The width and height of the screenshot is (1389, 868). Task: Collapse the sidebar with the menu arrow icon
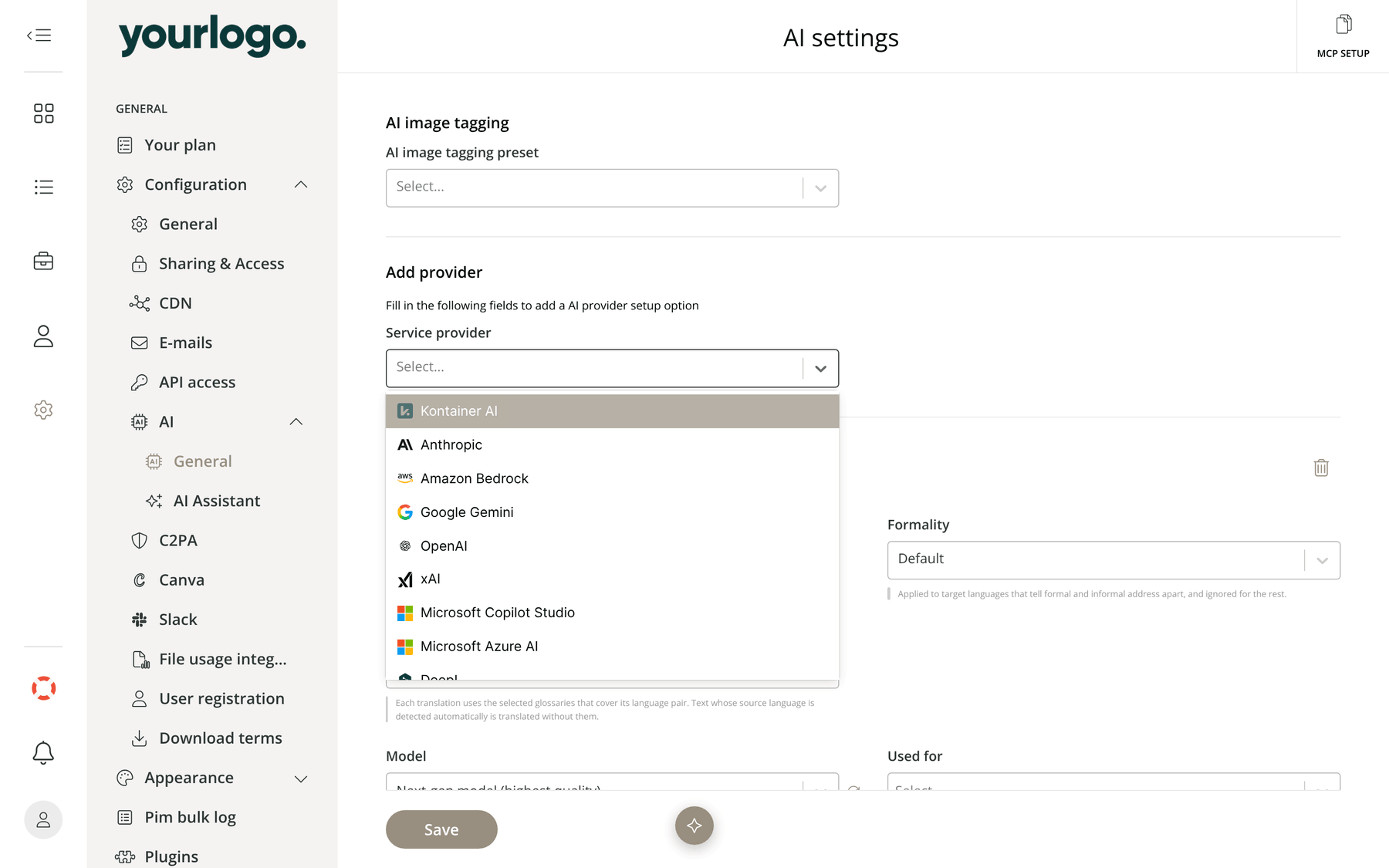click(39, 35)
